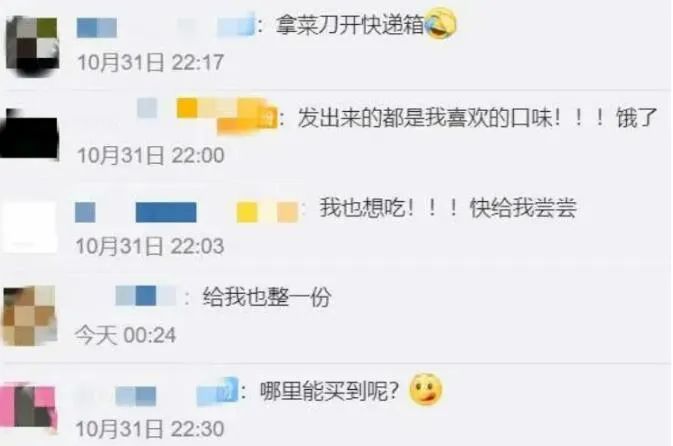Open the avatar of the 拿菜刀开快递箱 commenter
The width and height of the screenshot is (673, 446).
[x=32, y=46]
